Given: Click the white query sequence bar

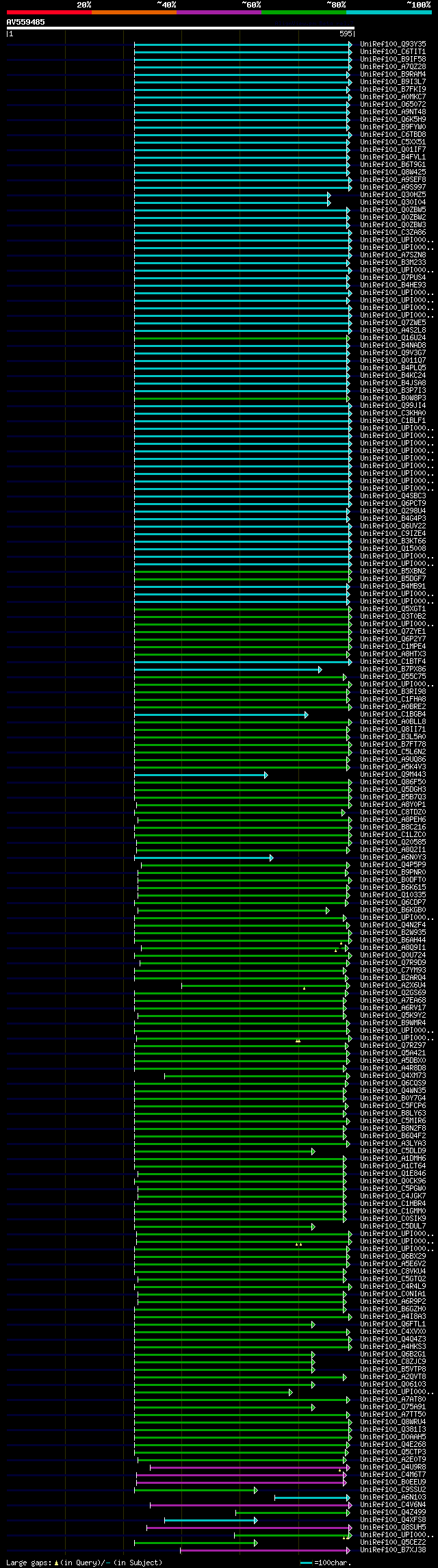Looking at the screenshot, I should (x=181, y=28).
